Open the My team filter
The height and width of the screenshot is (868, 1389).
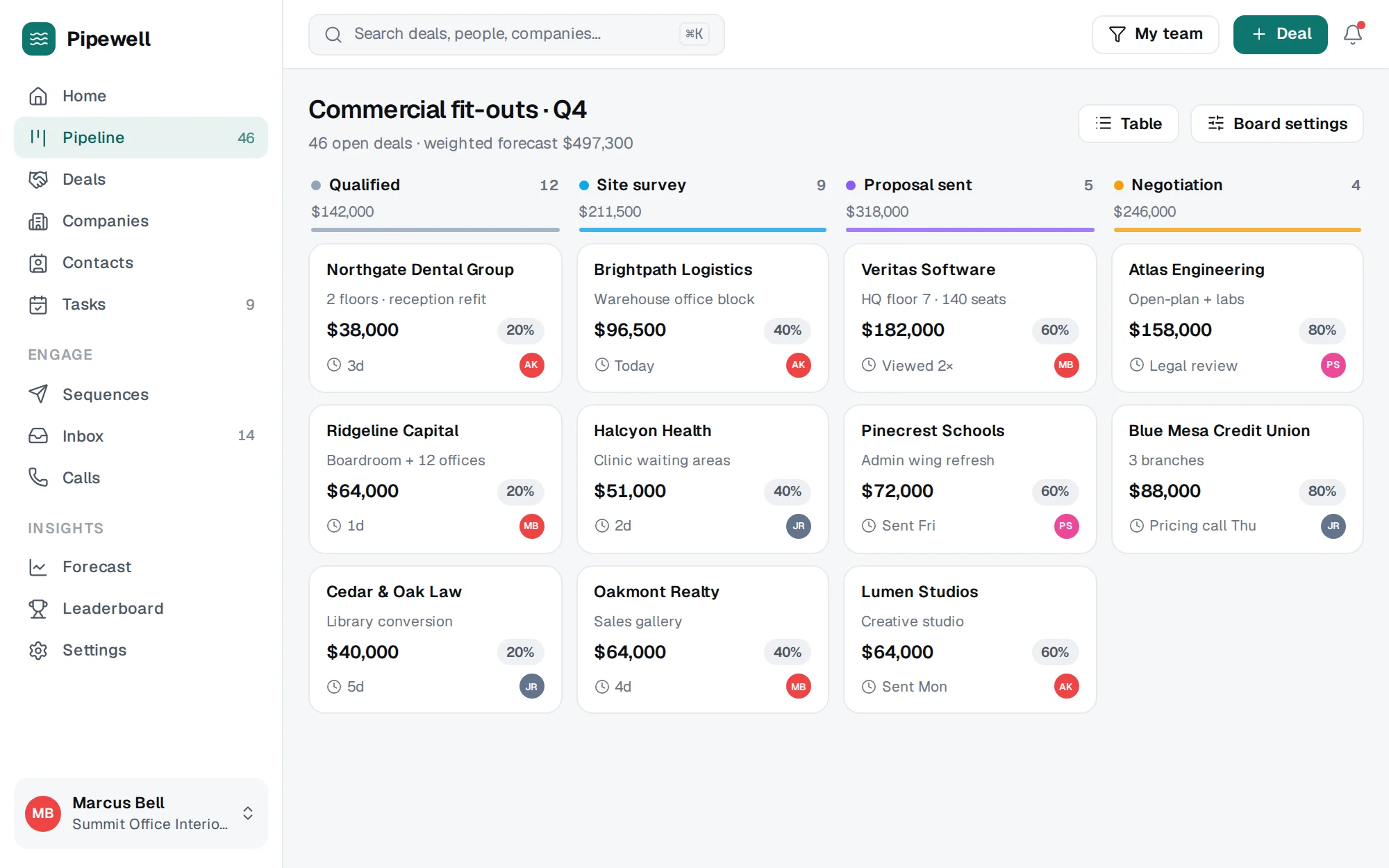[x=1155, y=34]
